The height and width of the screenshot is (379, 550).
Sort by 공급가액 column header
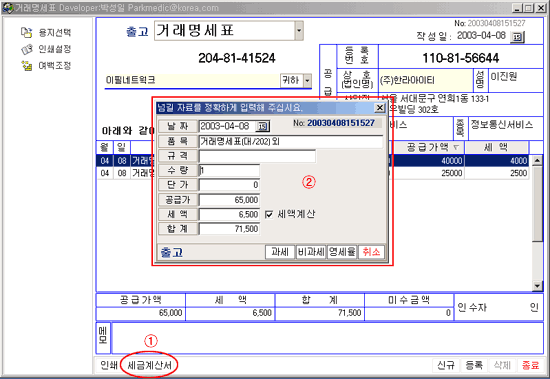click(429, 147)
